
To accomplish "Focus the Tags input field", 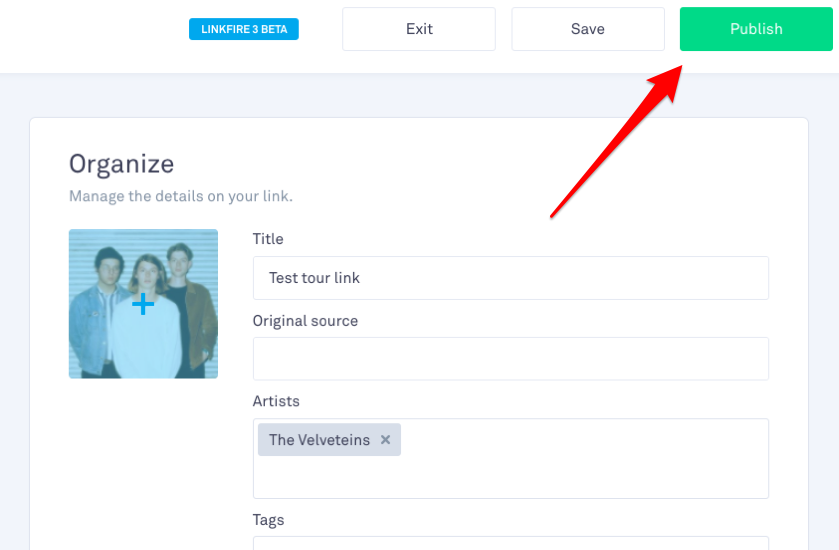I will (x=510, y=543).
